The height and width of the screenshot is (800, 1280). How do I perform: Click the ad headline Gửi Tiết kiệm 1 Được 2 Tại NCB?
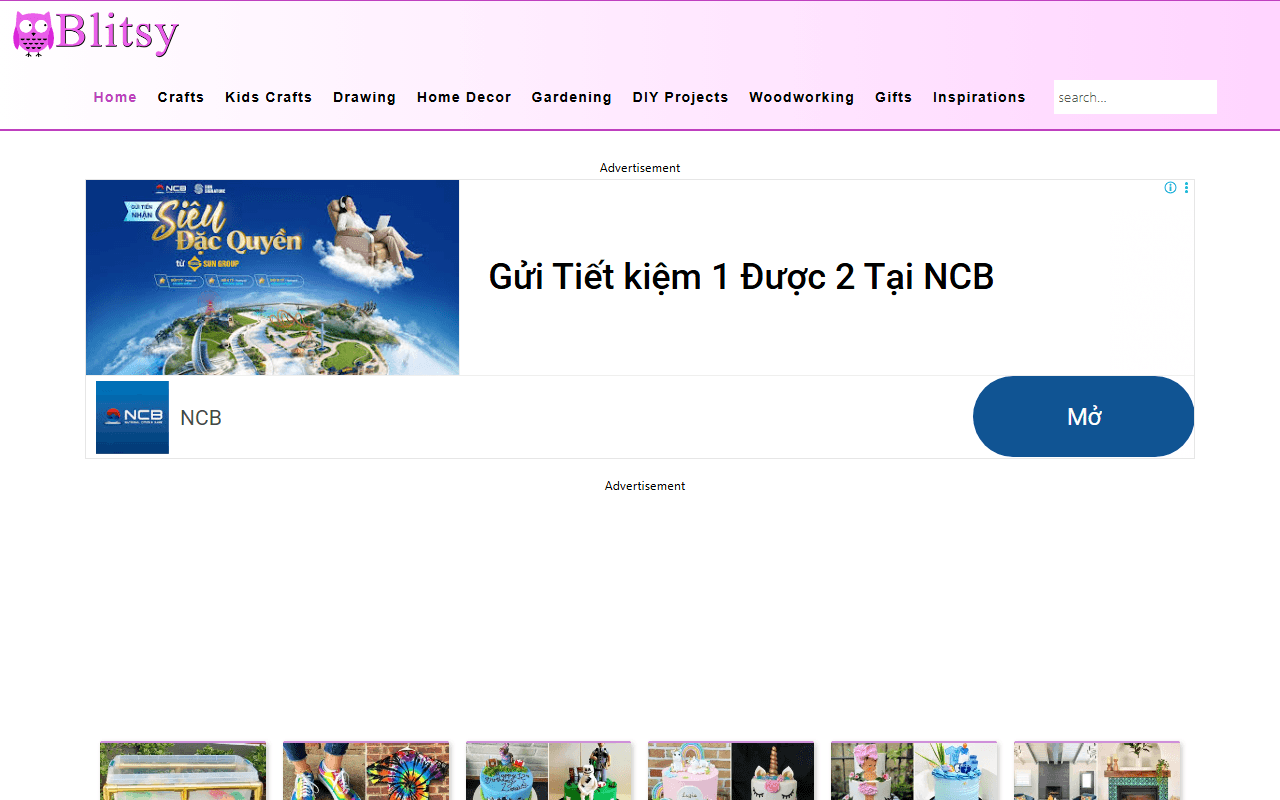pos(741,277)
